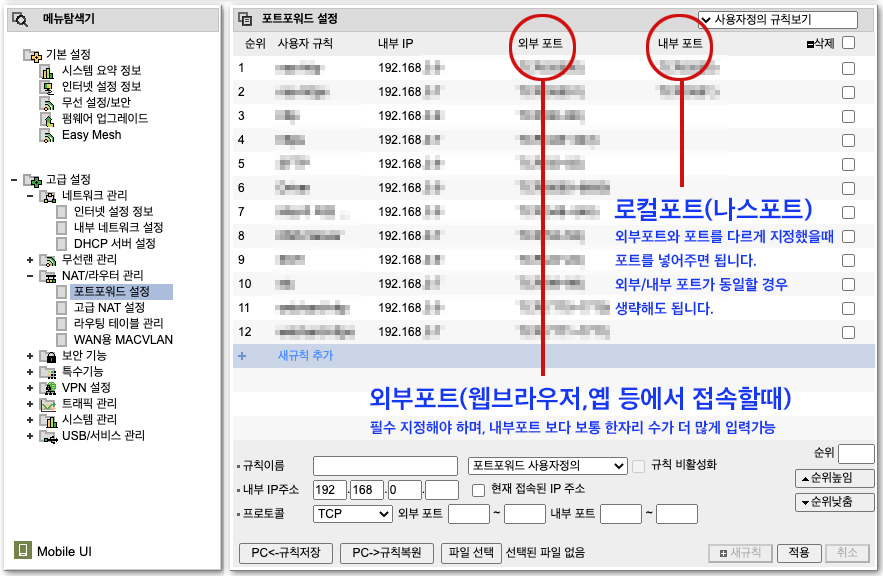The width and height of the screenshot is (883, 576).
Task: Click the VPN 설정 icon
Action: click(48, 388)
